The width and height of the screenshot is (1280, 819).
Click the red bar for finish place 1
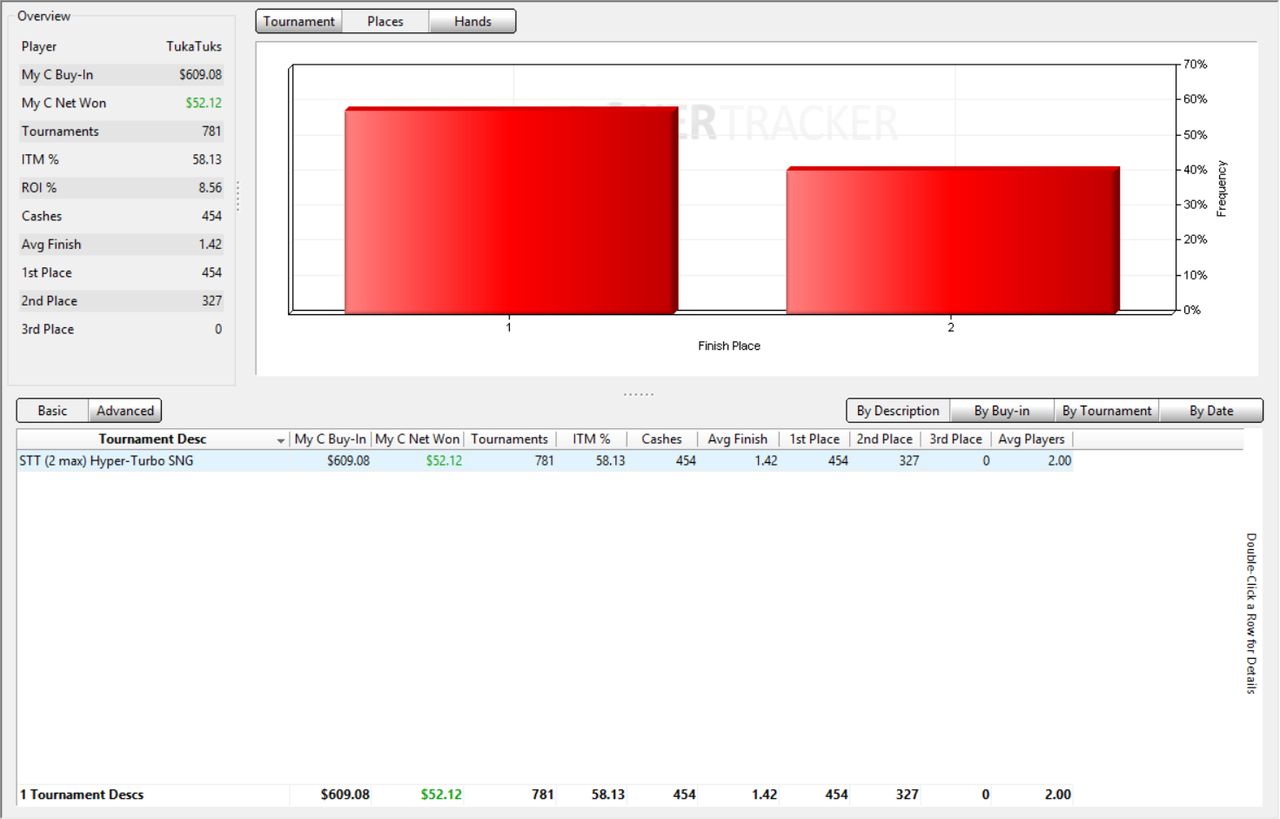click(511, 210)
